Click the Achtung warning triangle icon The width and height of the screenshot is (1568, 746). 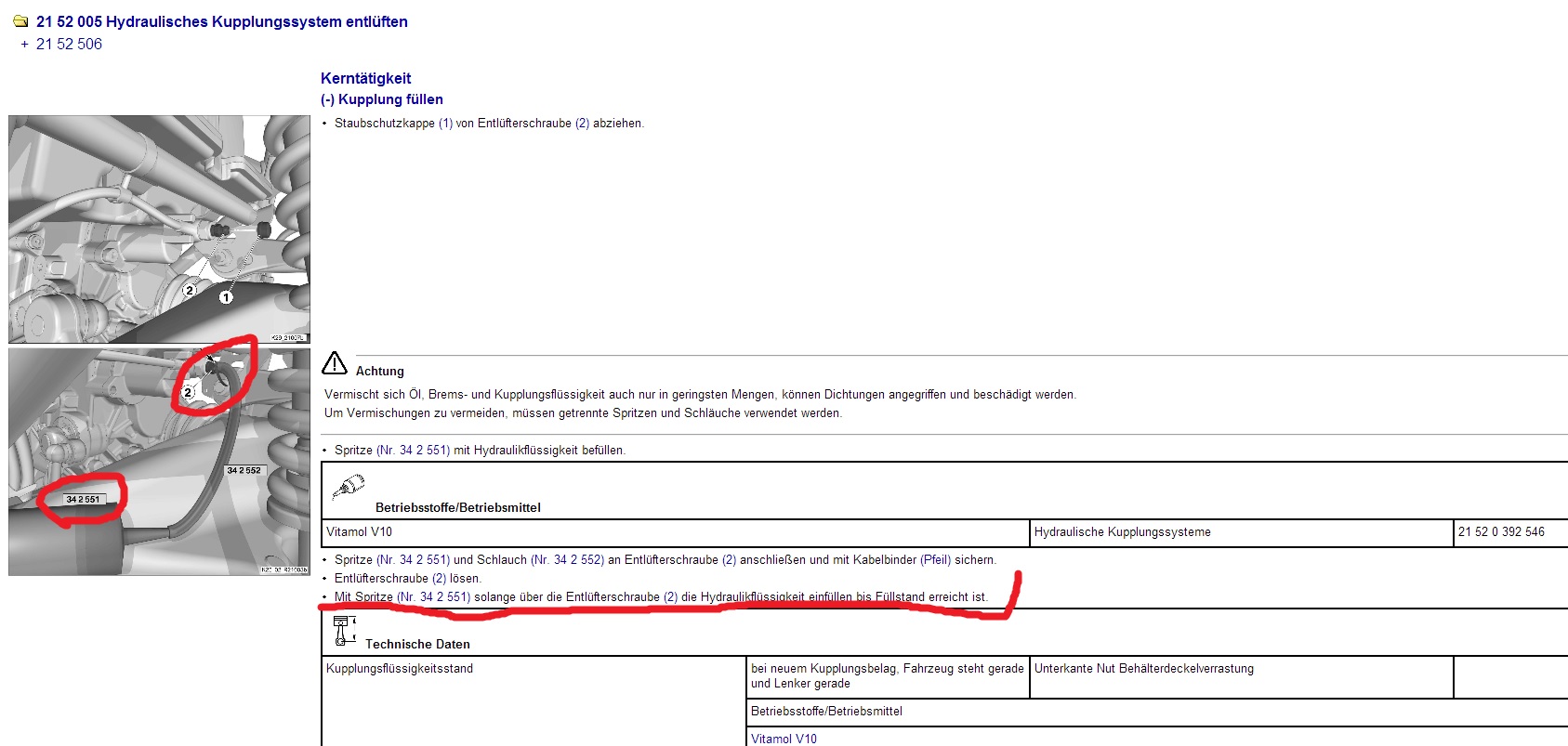pos(335,363)
